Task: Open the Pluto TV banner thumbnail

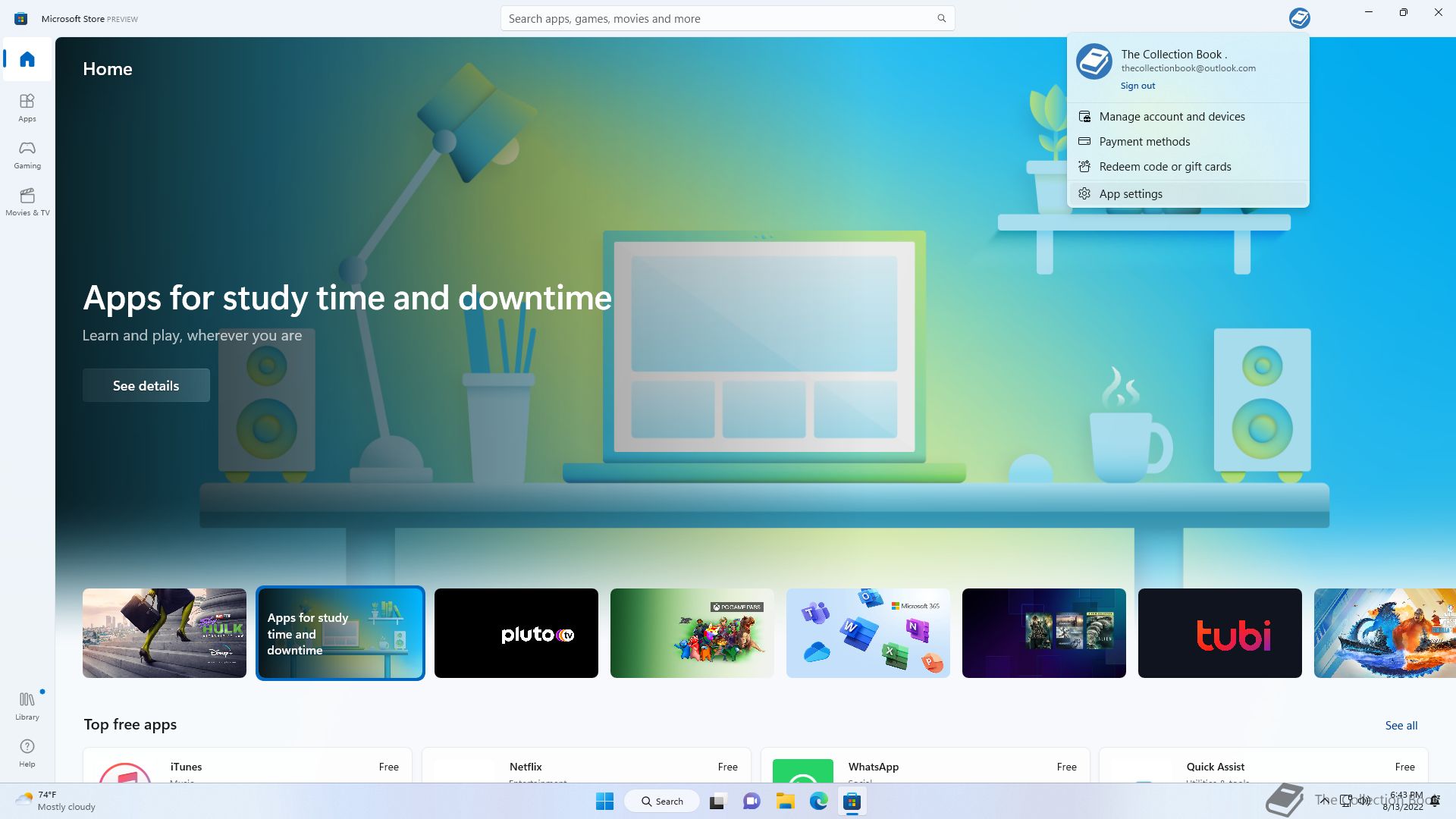Action: coord(516,633)
